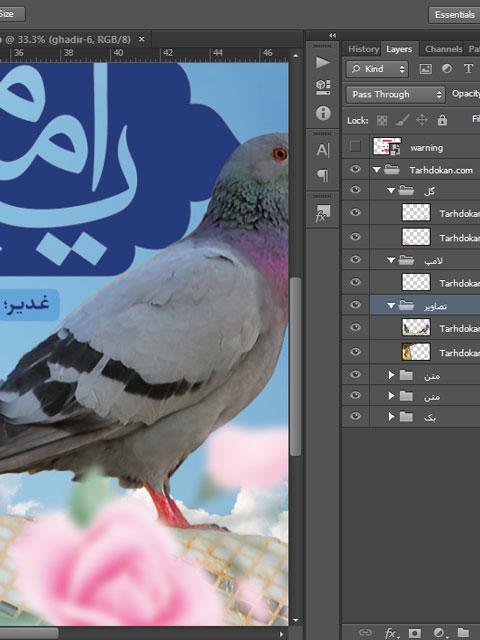This screenshot has width=480, height=640.
Task: Filter layers by pixel layer icon
Action: coord(425,69)
